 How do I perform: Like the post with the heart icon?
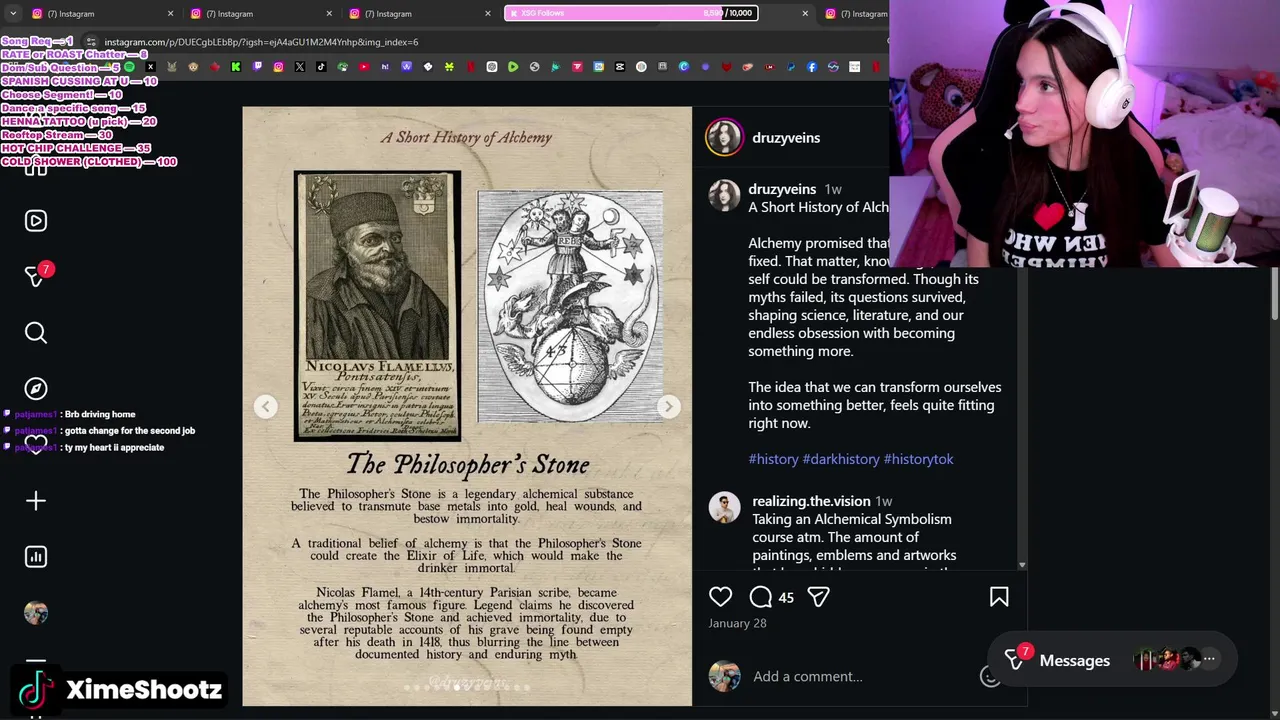click(x=721, y=597)
